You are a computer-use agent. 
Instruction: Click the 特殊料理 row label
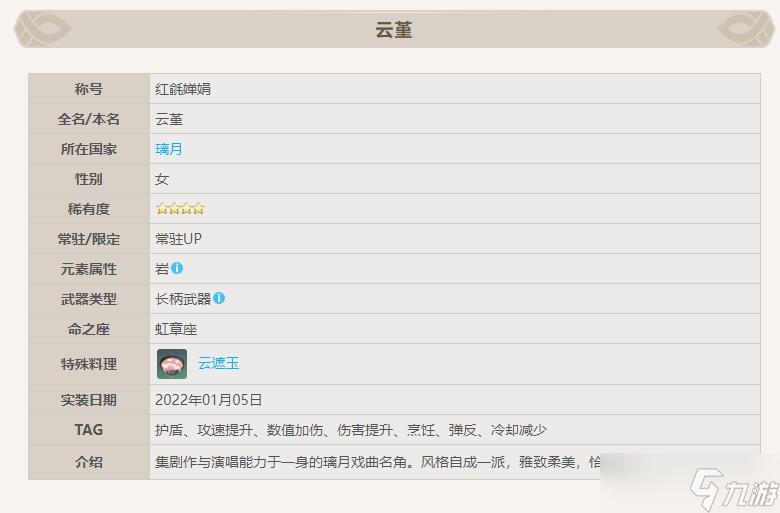click(x=89, y=364)
